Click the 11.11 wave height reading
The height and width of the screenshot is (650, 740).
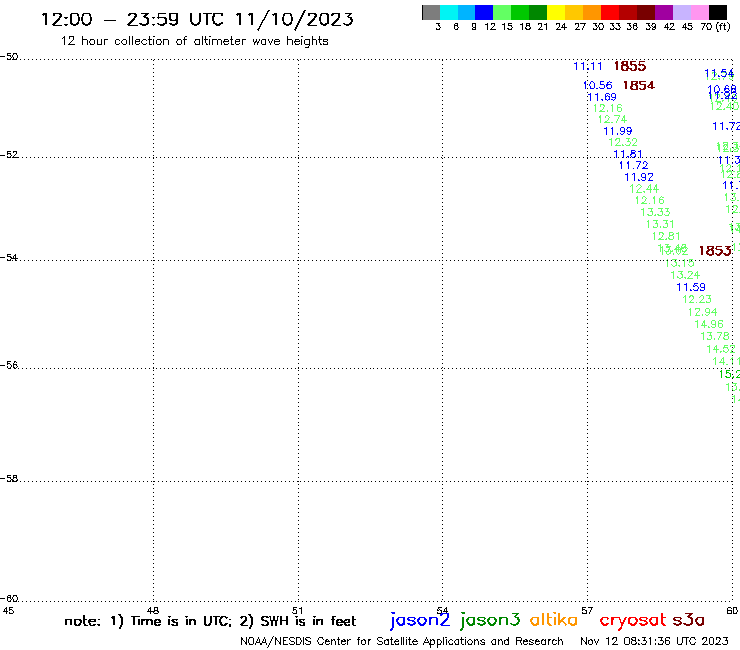tap(588, 66)
